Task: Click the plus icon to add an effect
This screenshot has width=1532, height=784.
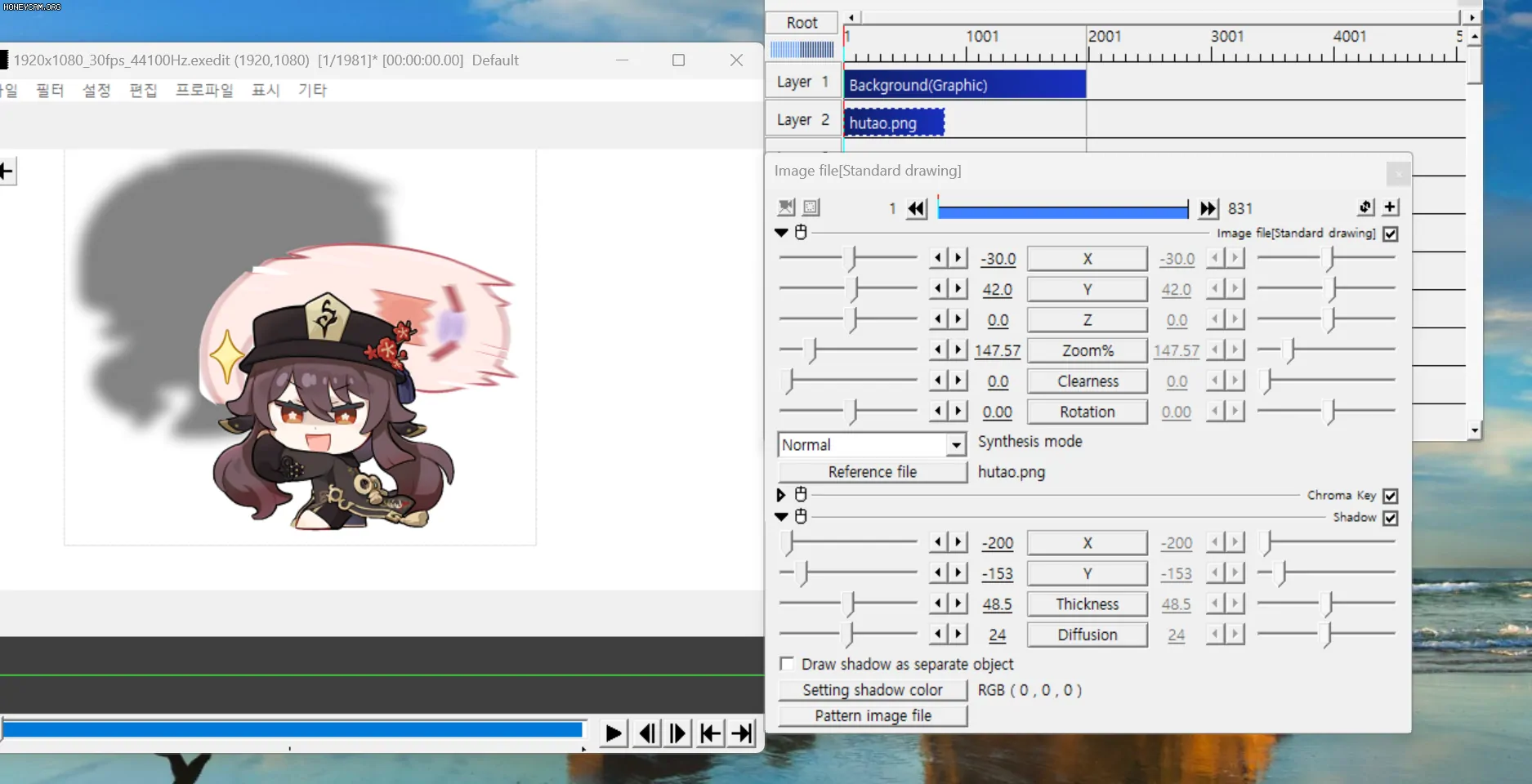Action: tap(1390, 207)
